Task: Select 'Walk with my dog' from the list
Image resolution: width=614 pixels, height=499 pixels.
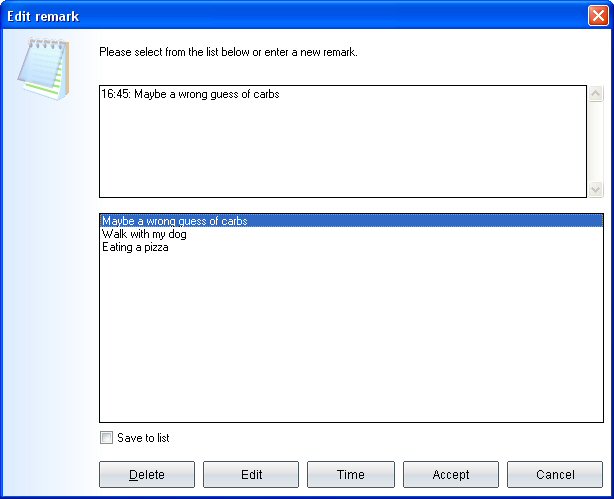Action: pos(144,234)
